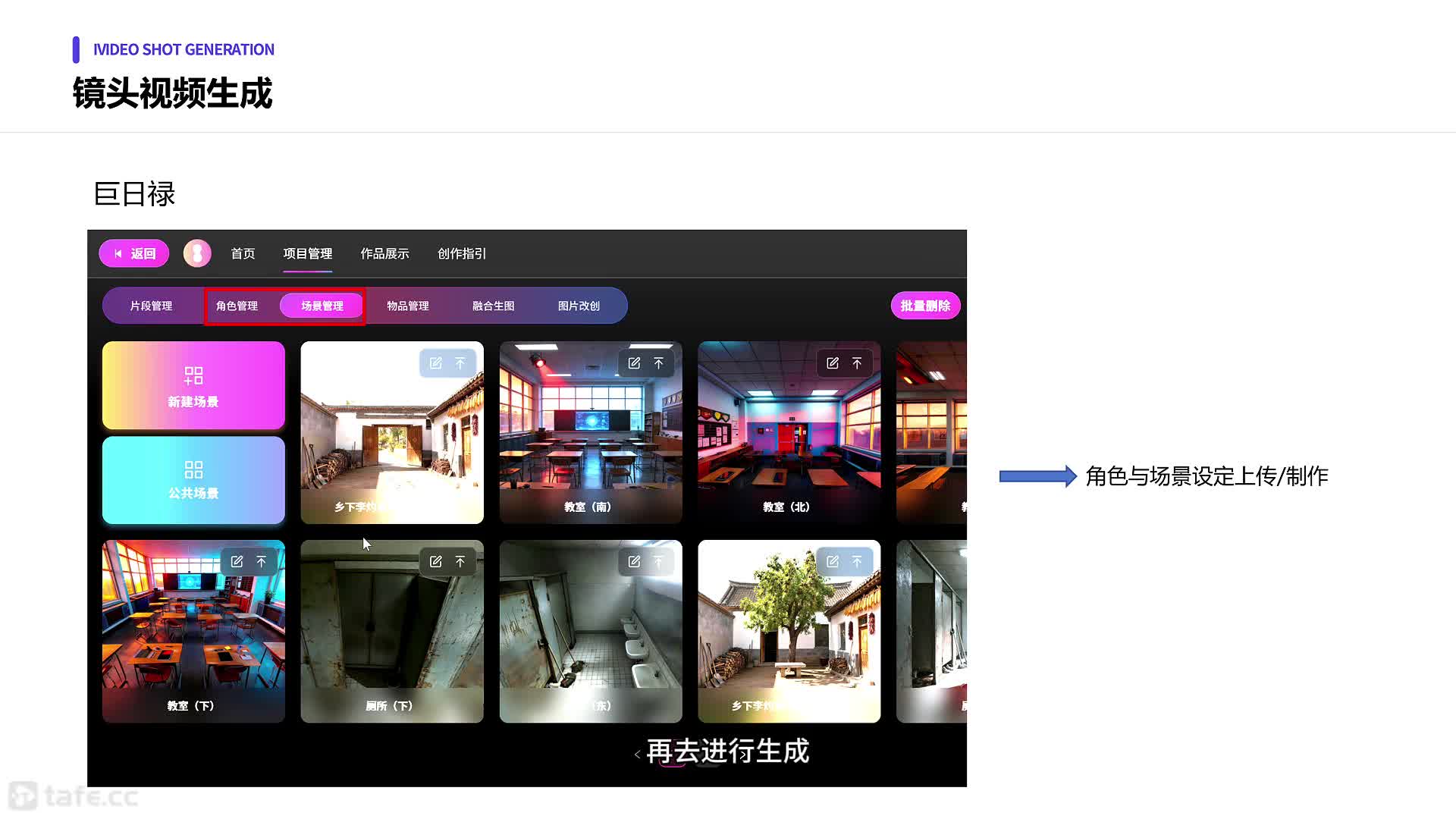This screenshot has width=1456, height=819.
Task: Switch to the 片段管理 tab
Action: click(x=151, y=306)
